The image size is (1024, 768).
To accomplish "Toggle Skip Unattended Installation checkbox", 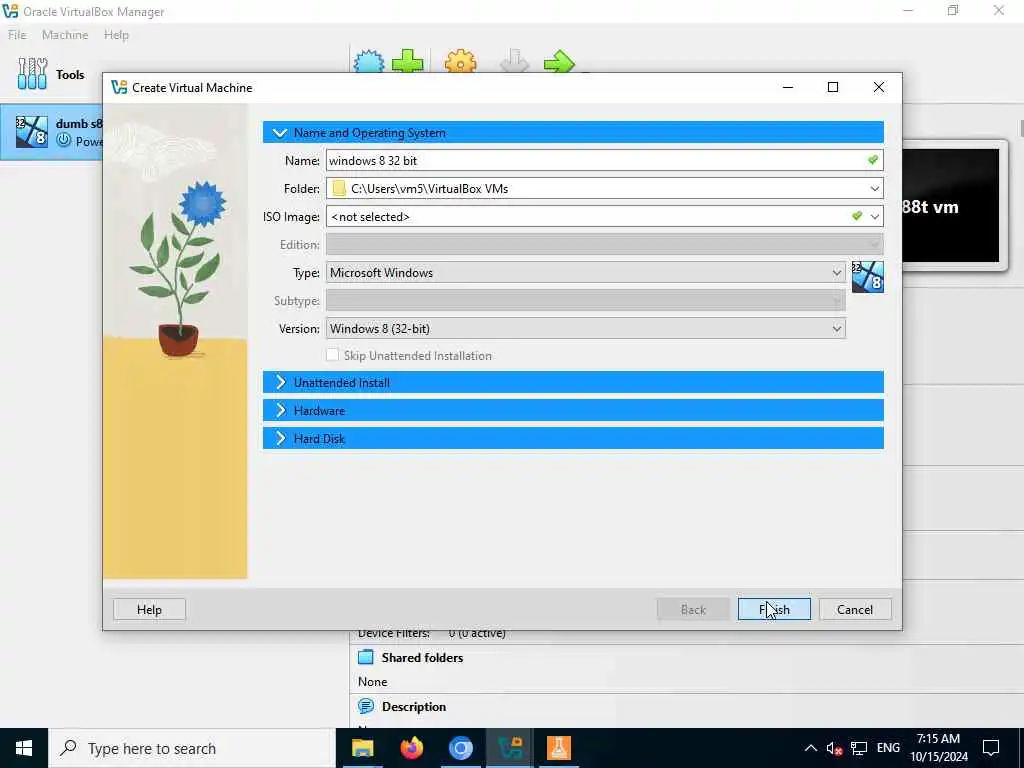I will point(332,355).
